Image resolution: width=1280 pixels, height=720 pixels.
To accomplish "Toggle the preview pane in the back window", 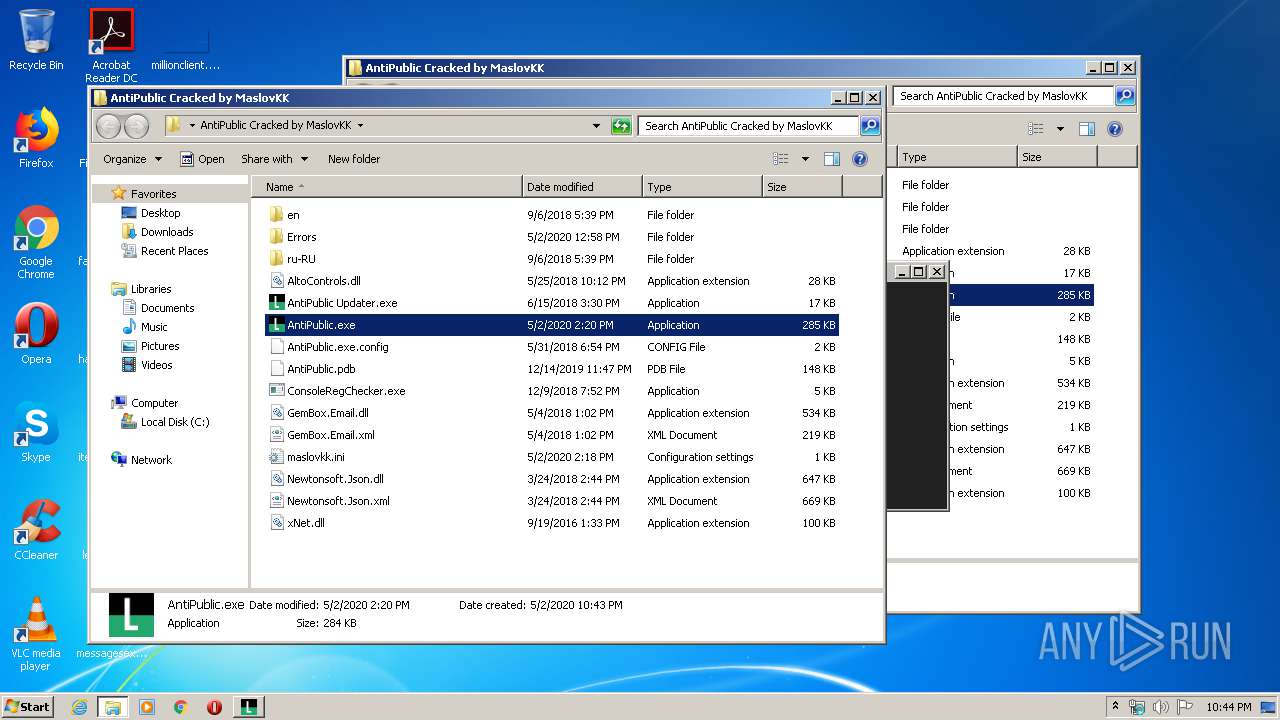I will [x=1087, y=129].
